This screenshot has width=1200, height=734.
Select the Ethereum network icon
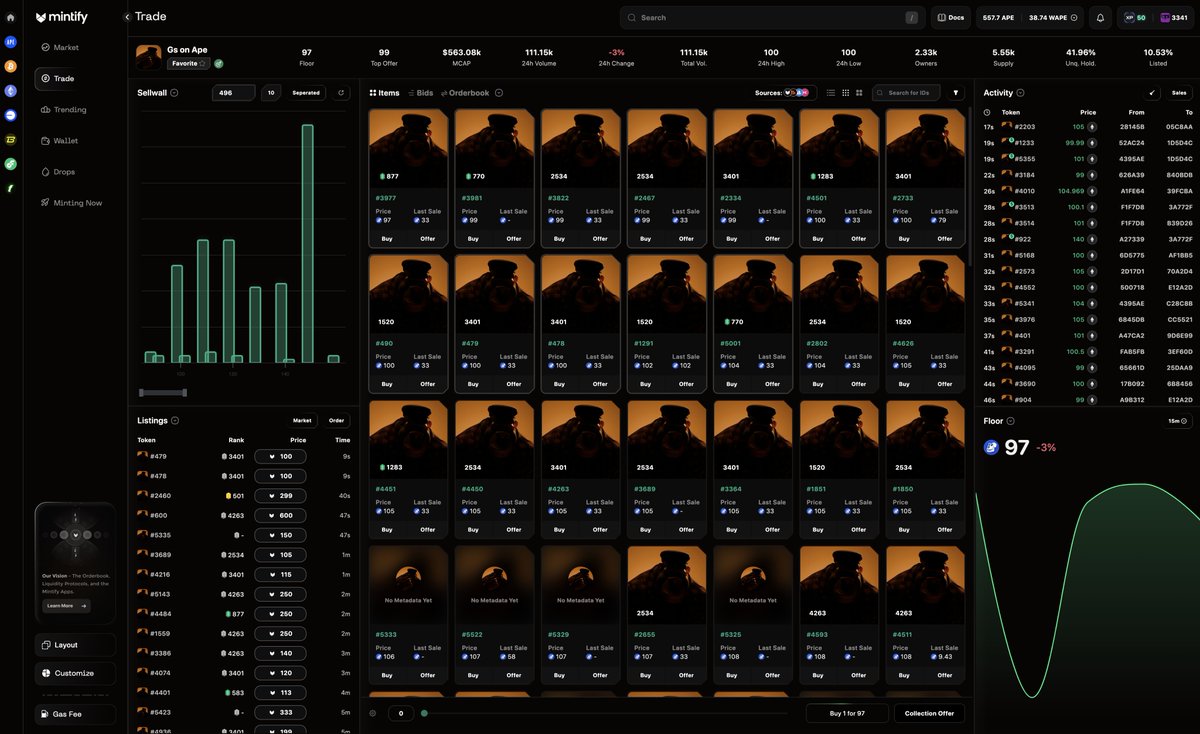pyautogui.click(x=10, y=90)
